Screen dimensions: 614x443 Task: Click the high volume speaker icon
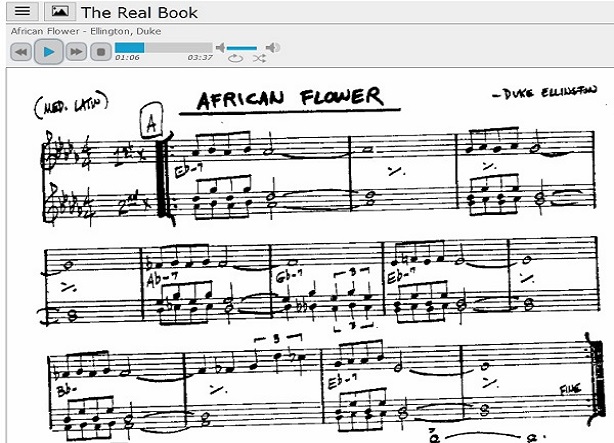coord(272,47)
